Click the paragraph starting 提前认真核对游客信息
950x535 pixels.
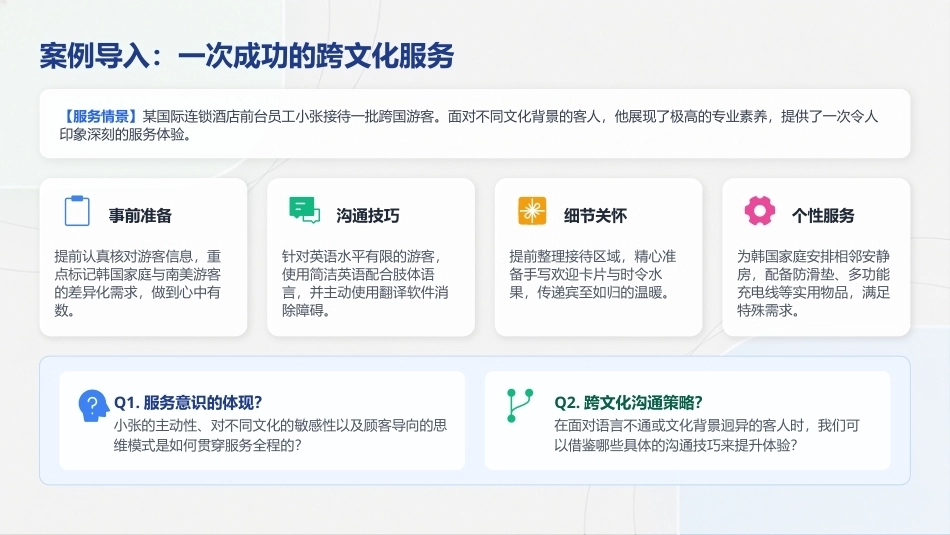tap(138, 283)
